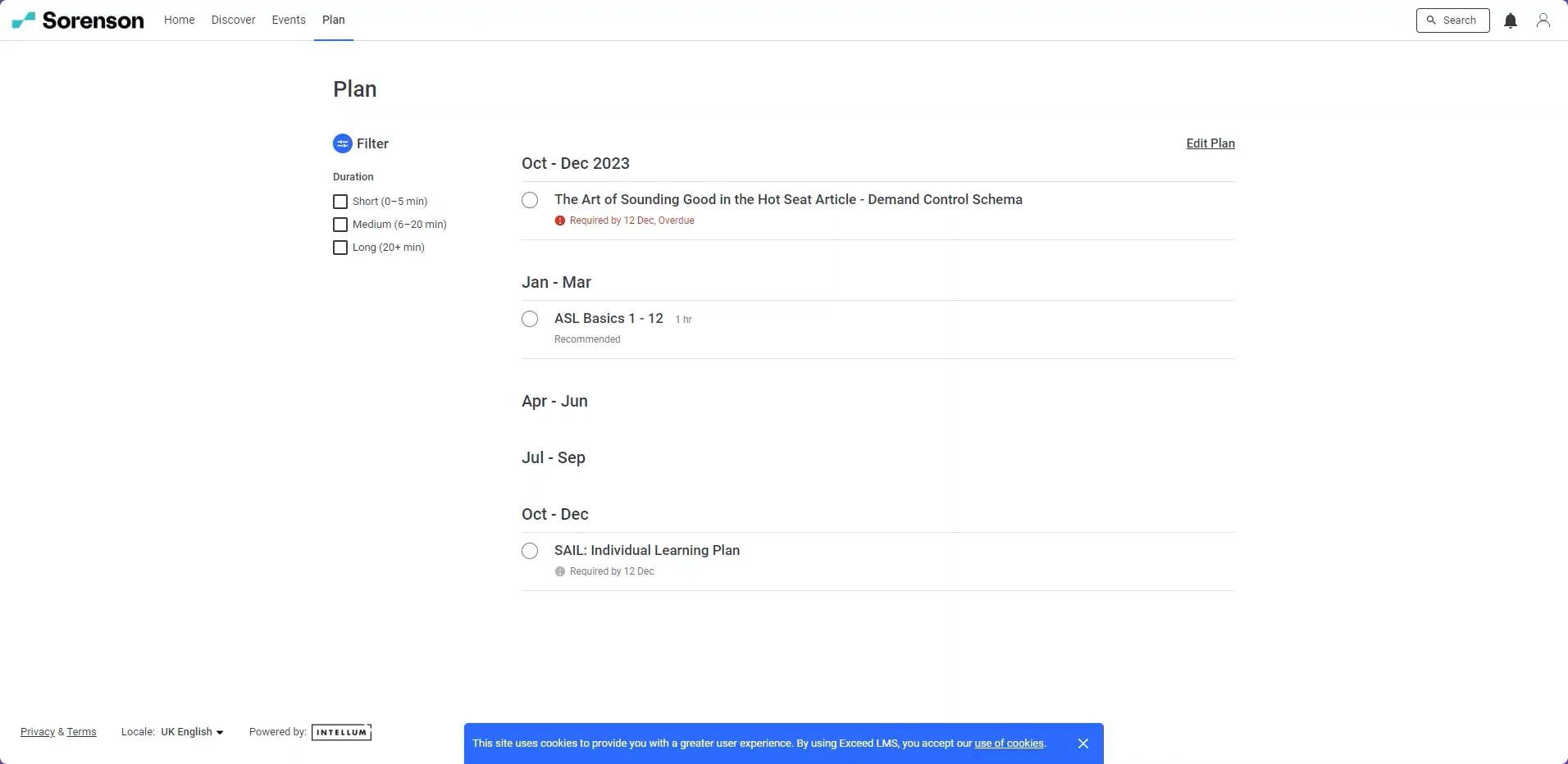
Task: Click the Sorenson logo
Action: point(78,20)
